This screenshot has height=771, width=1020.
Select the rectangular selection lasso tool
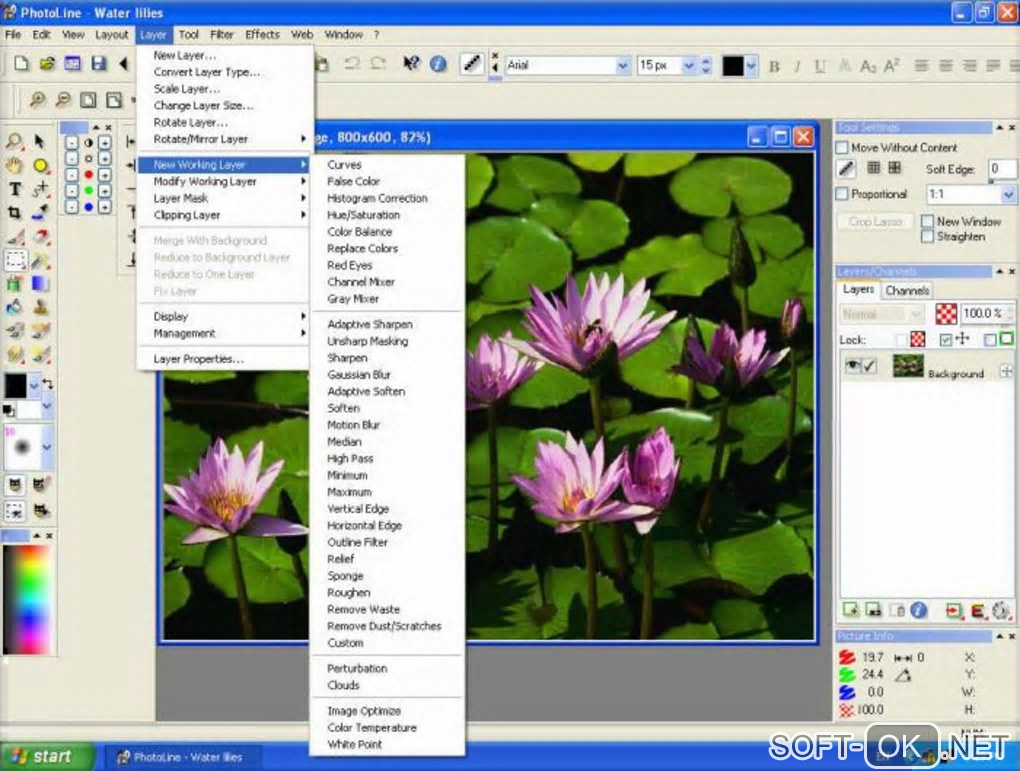coord(14,260)
